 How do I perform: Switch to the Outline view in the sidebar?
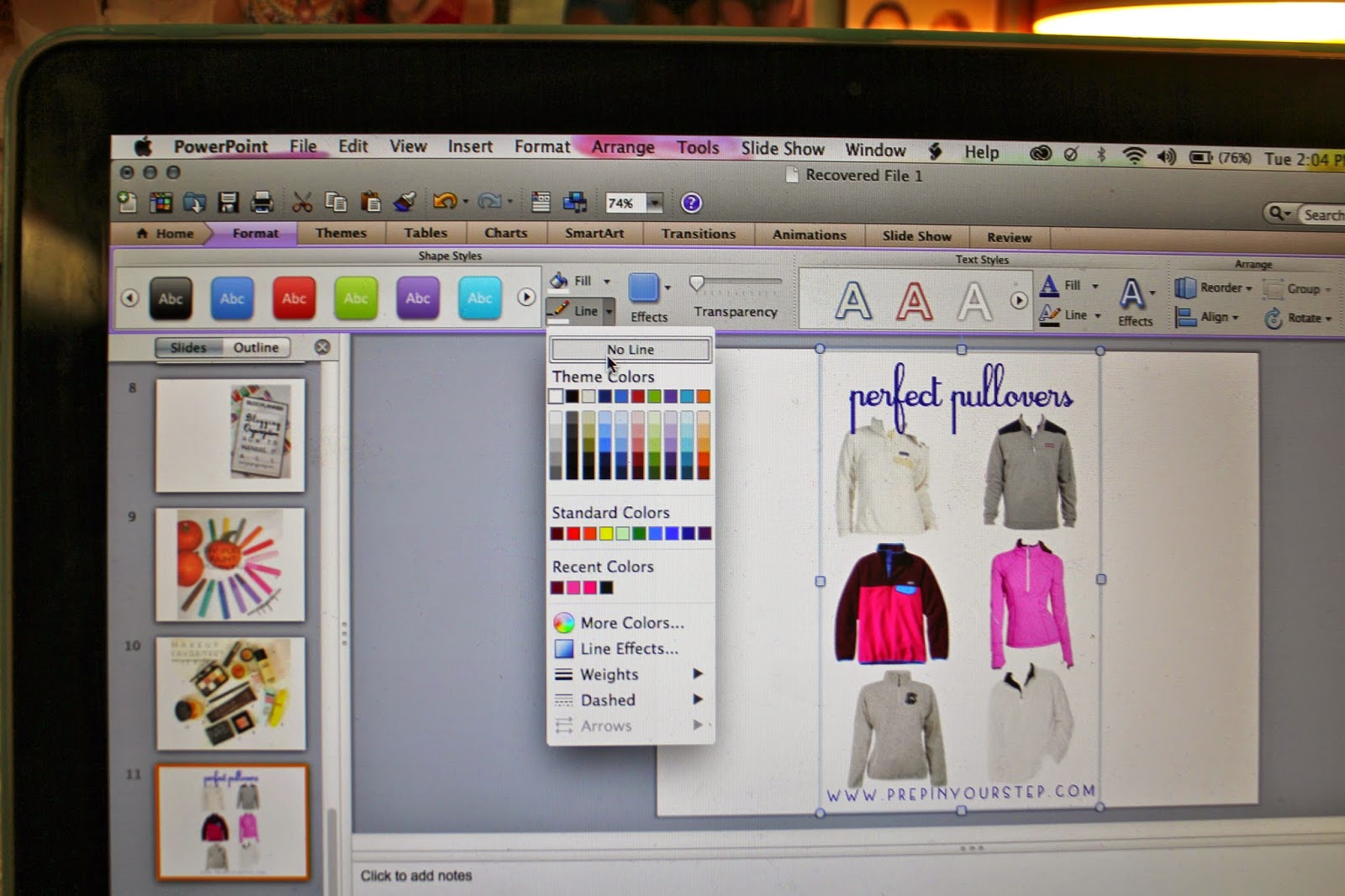[x=256, y=347]
